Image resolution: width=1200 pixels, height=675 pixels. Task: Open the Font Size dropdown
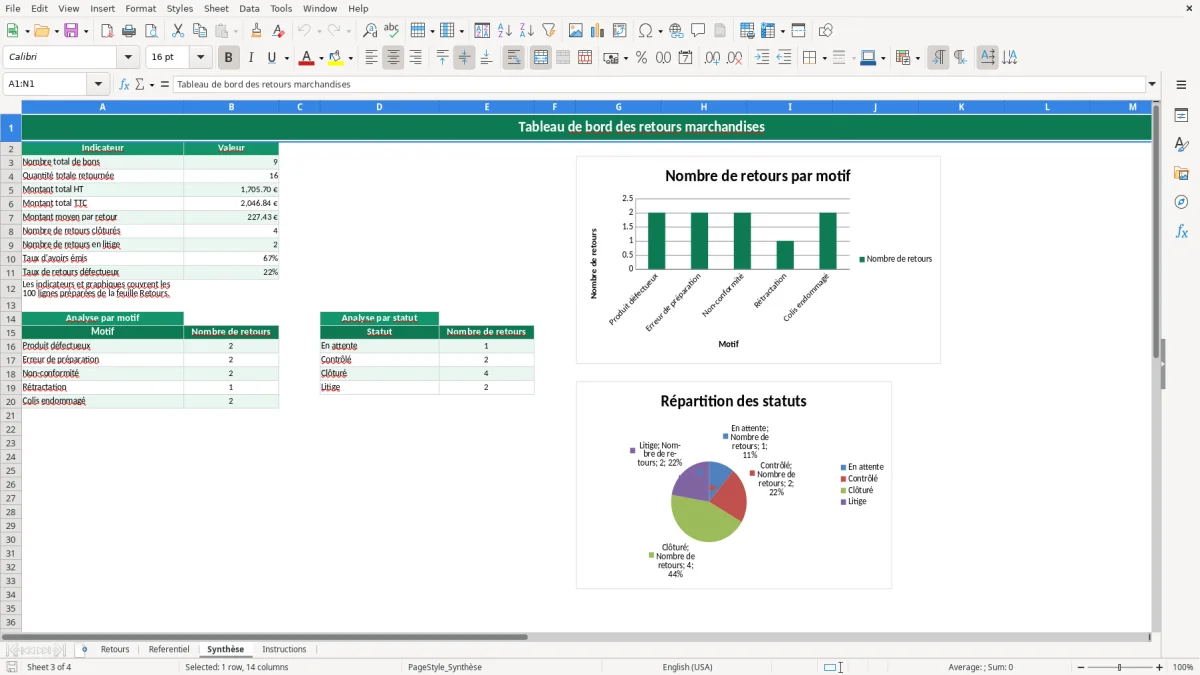tap(200, 58)
